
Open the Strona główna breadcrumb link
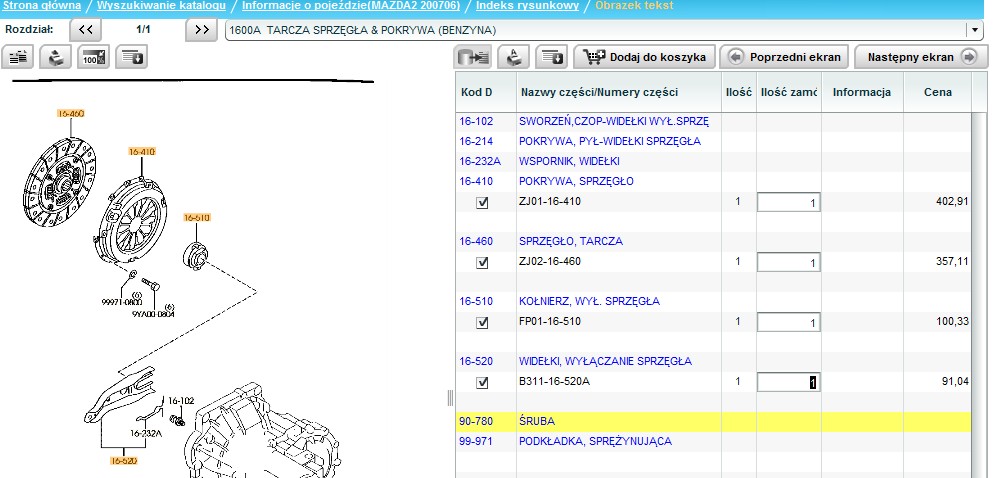42,6
